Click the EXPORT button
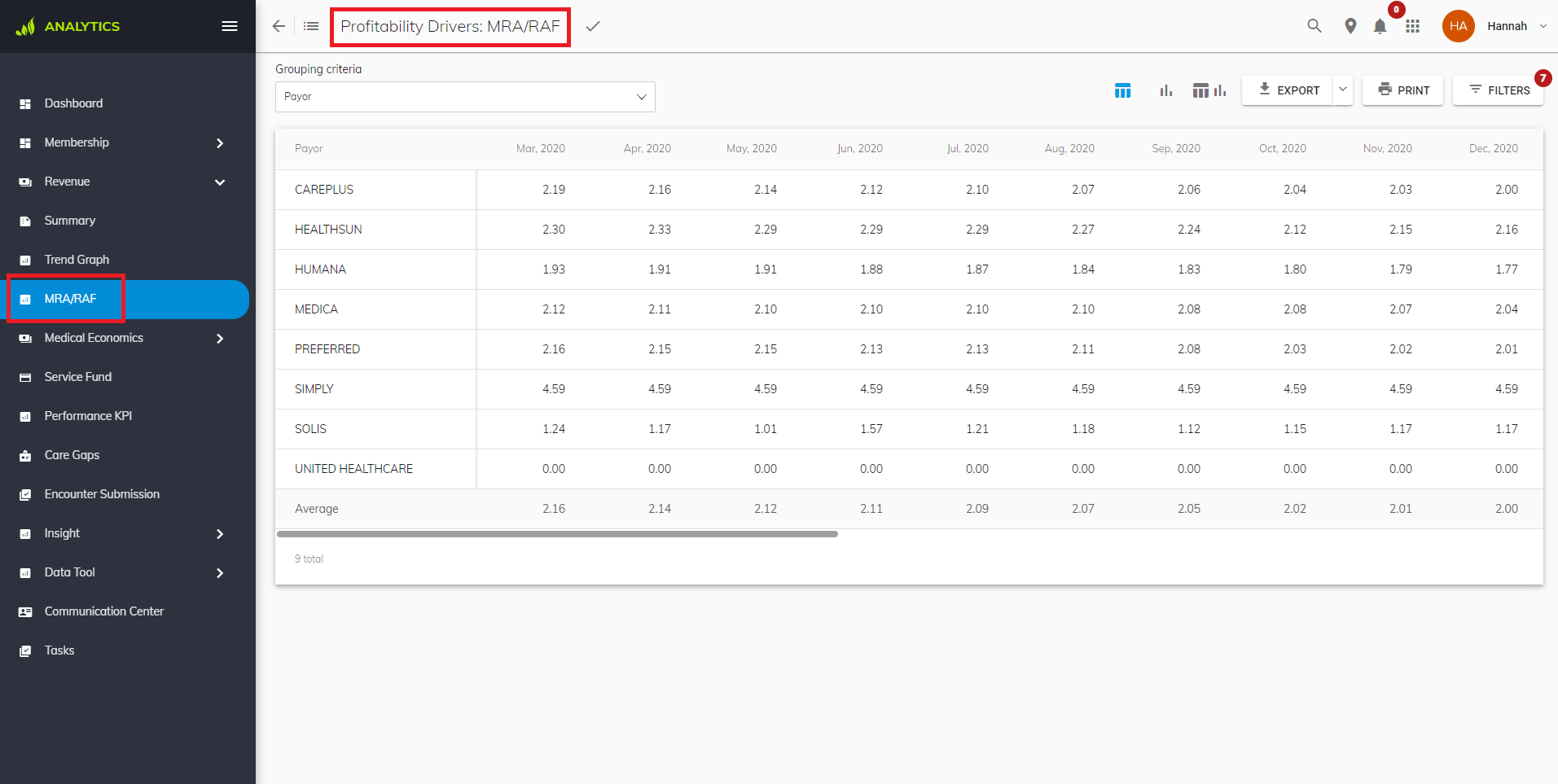This screenshot has width=1558, height=784. [1288, 90]
